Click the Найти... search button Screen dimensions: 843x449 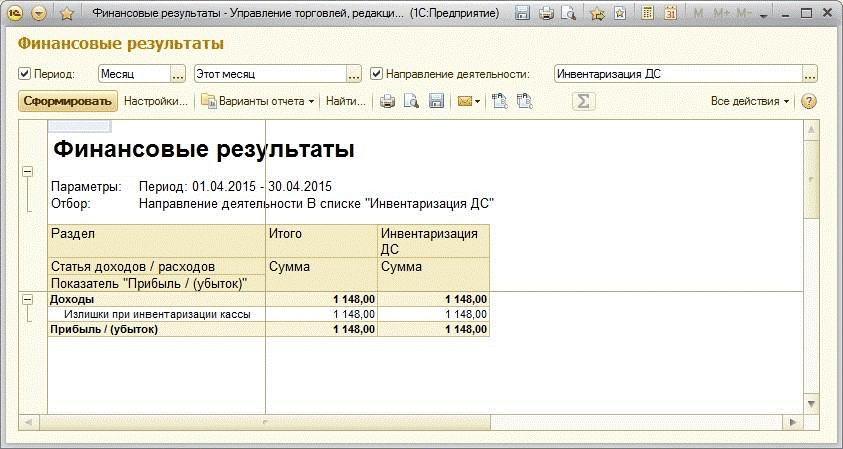click(346, 101)
